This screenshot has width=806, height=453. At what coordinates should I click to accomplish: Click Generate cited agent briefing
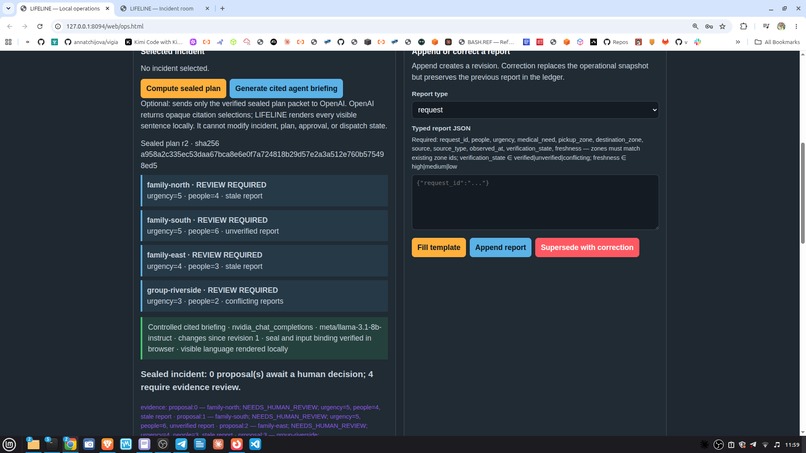coord(286,88)
